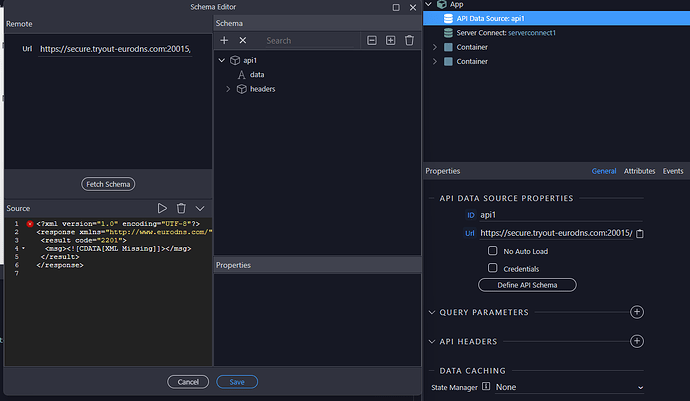The image size is (690, 401).
Task: Delete schema using trash icon in Schema toolbar
Action: coord(409,40)
